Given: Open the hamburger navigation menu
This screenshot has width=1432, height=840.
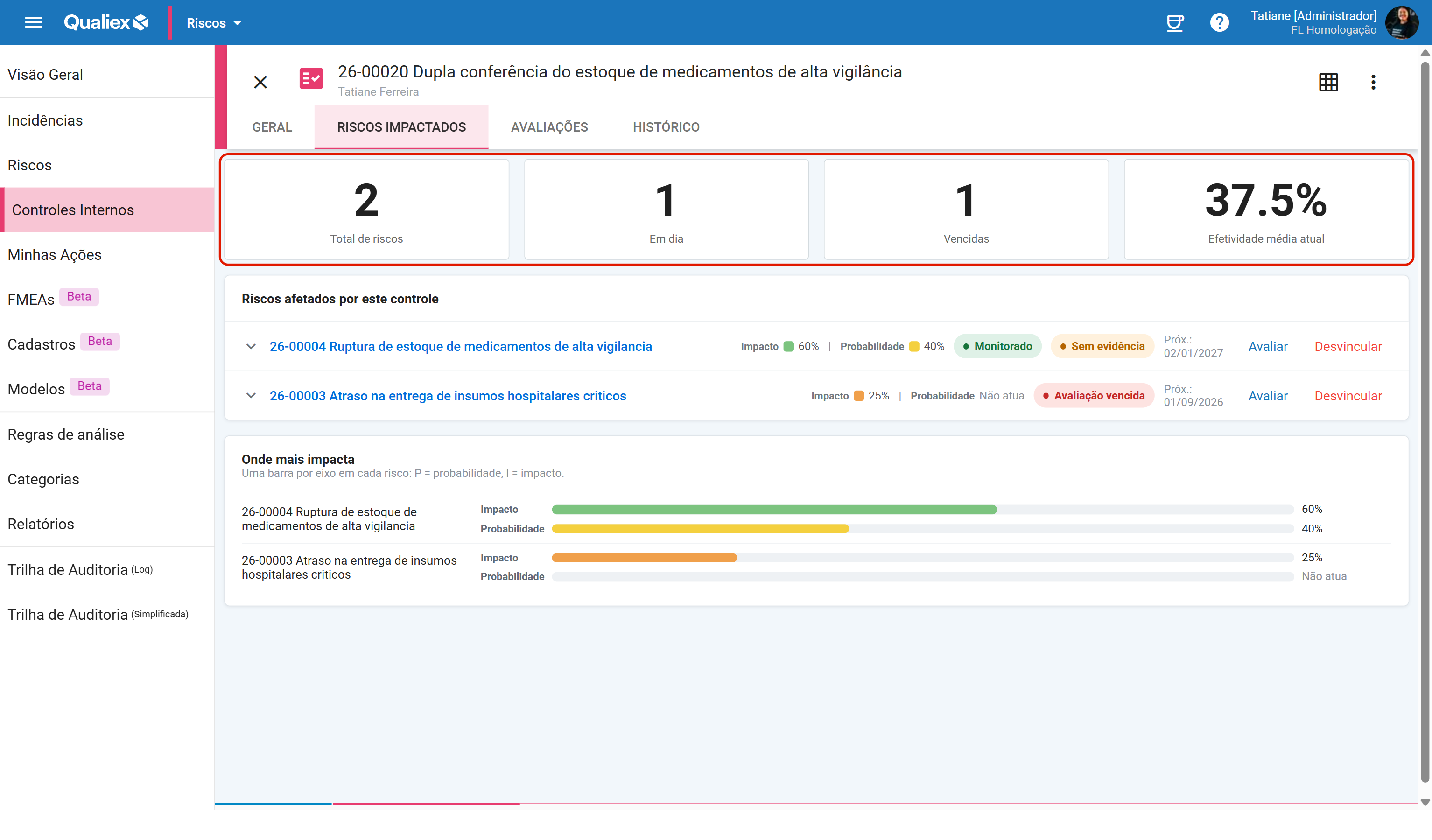Looking at the screenshot, I should pyautogui.click(x=34, y=23).
